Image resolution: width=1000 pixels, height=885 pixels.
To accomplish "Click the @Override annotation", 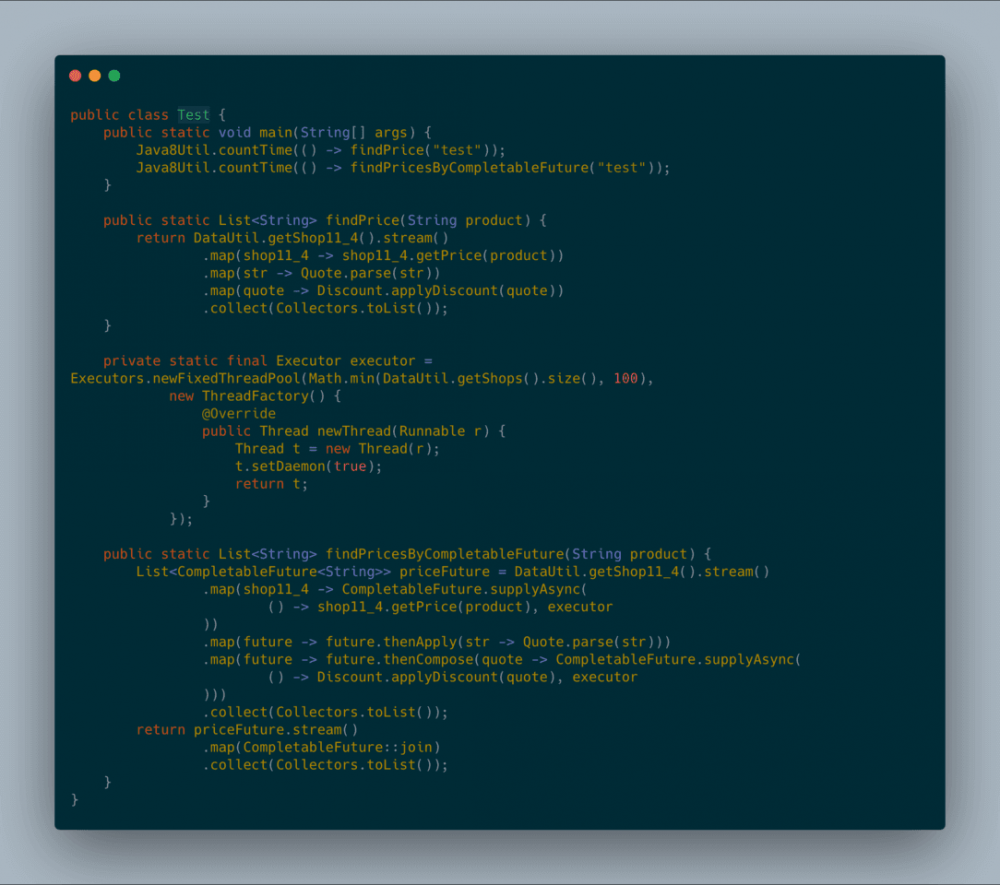I will [x=238, y=413].
